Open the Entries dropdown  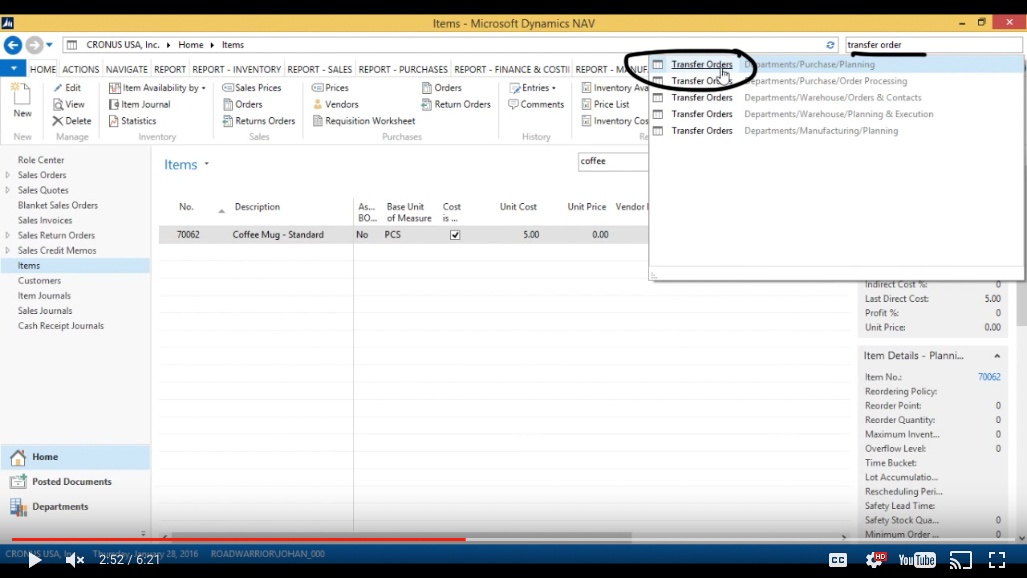pos(532,88)
